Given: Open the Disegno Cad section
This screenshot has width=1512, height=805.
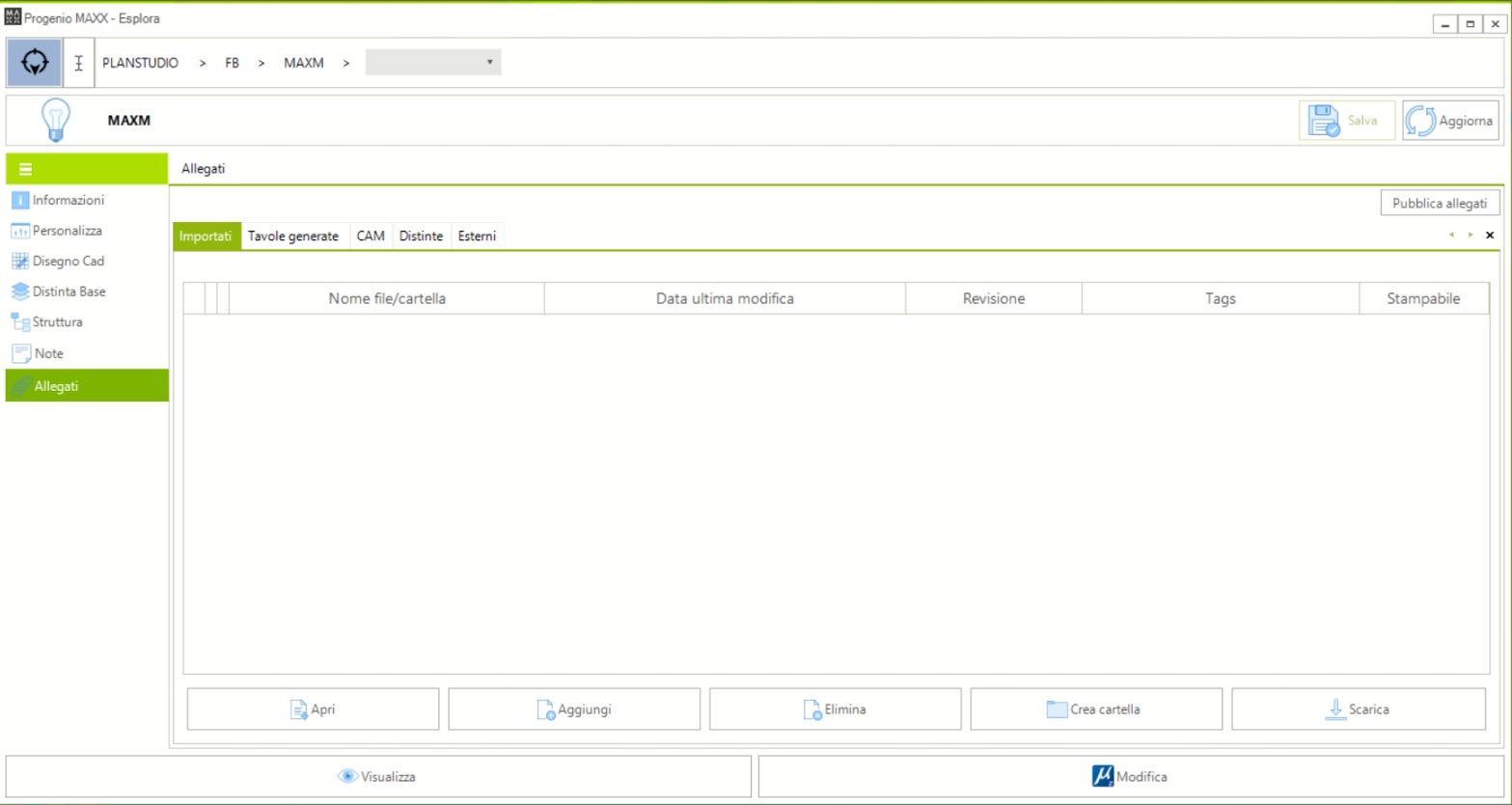Looking at the screenshot, I should click(87, 261).
